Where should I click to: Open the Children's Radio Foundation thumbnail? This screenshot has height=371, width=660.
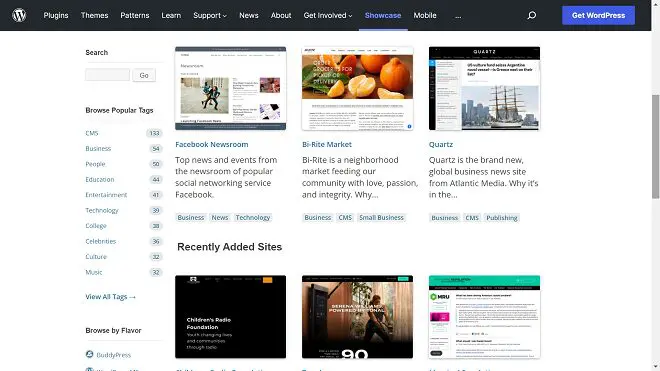click(x=230, y=317)
